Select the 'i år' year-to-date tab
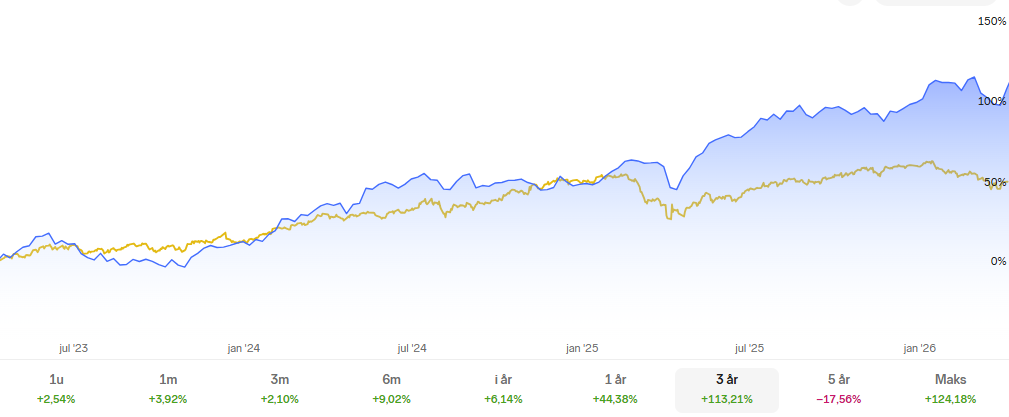1009x417 pixels. [503, 389]
